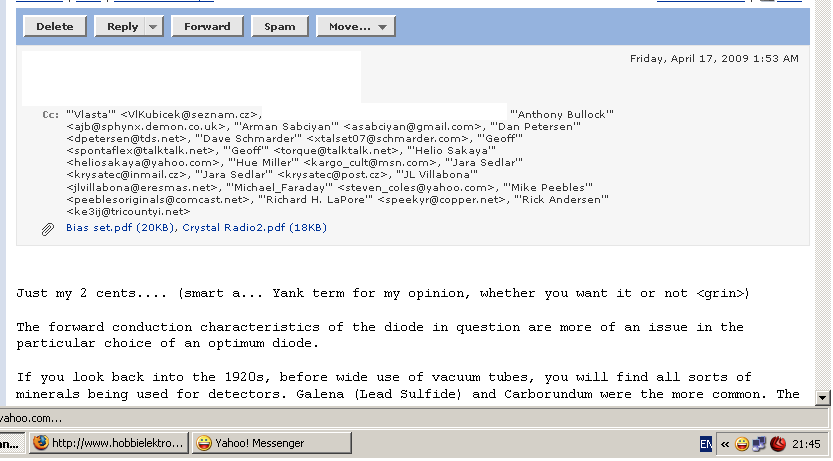Open Yahoo! Messenger tray icon

tap(743, 443)
